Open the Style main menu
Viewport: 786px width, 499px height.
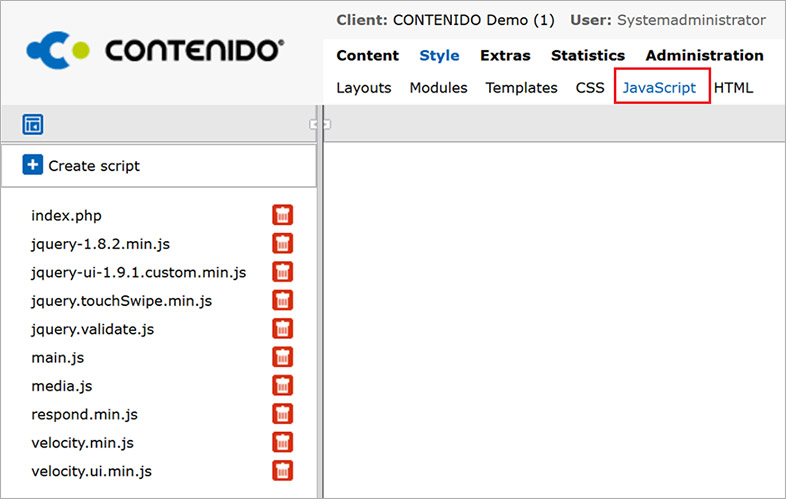point(439,55)
